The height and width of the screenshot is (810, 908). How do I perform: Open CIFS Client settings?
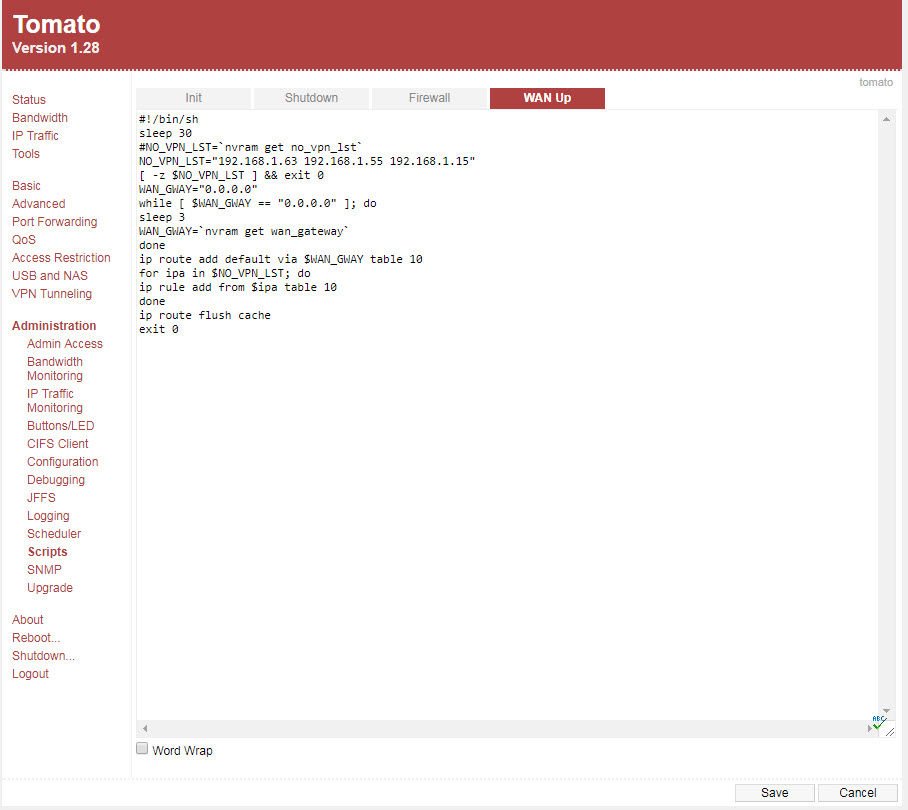(x=58, y=444)
